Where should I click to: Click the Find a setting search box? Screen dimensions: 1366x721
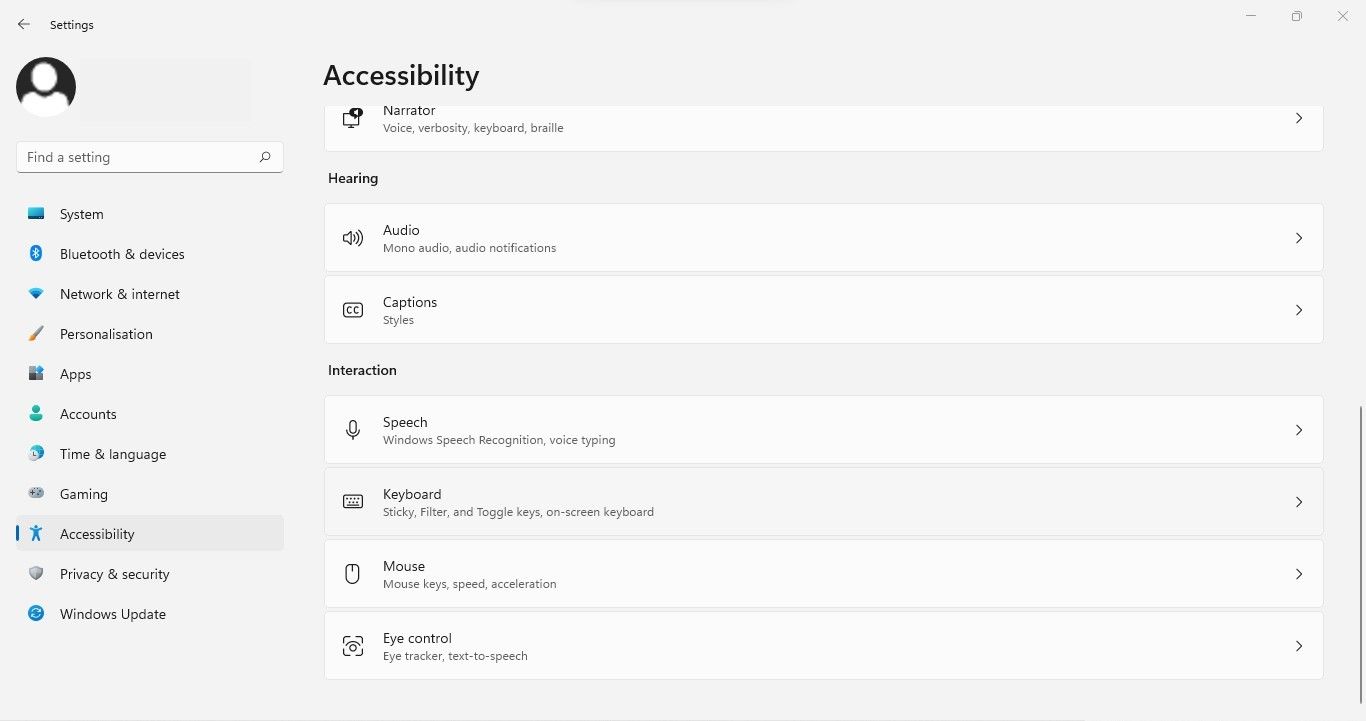tap(150, 157)
